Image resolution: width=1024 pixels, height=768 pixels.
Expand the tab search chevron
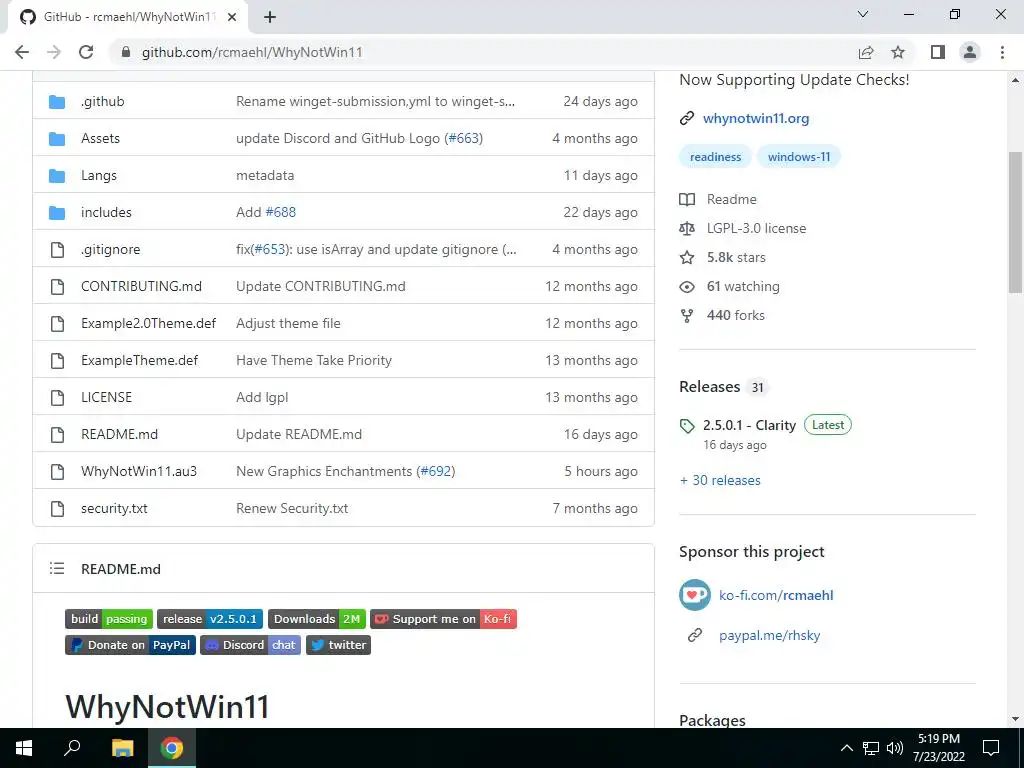863,14
